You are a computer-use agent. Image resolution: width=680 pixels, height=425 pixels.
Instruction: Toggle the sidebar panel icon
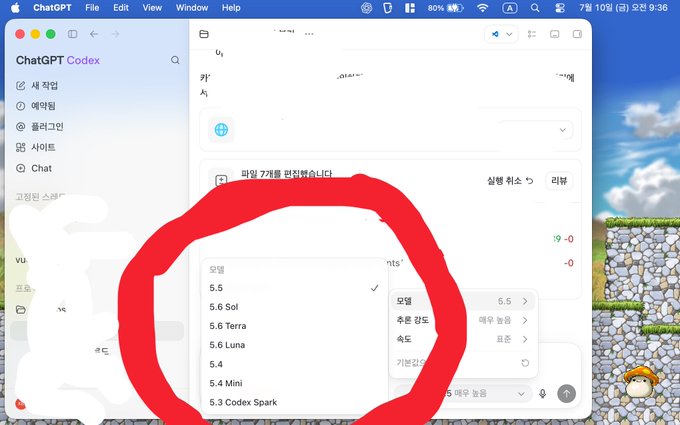72,34
